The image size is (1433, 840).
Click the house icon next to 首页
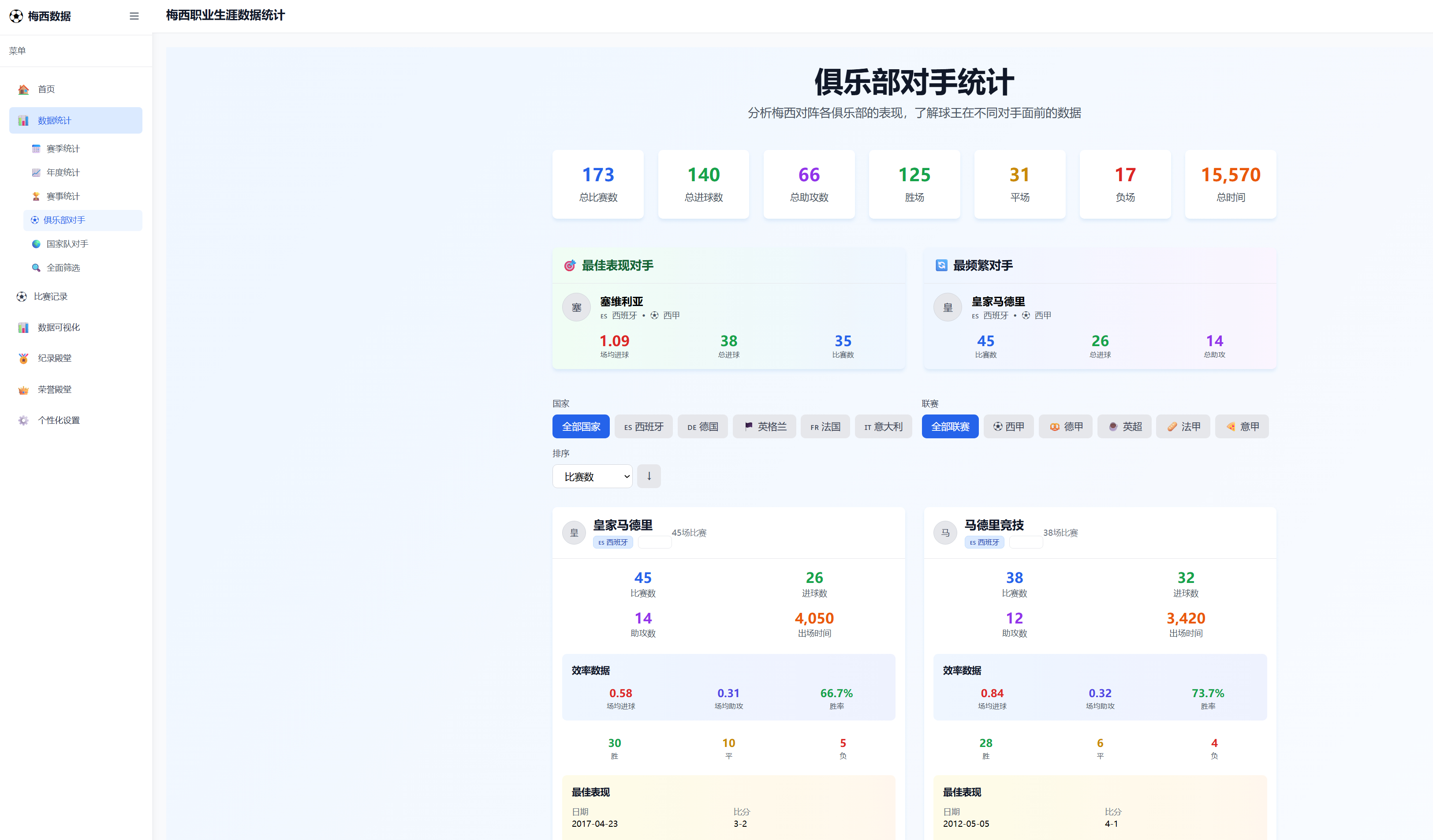pos(23,89)
